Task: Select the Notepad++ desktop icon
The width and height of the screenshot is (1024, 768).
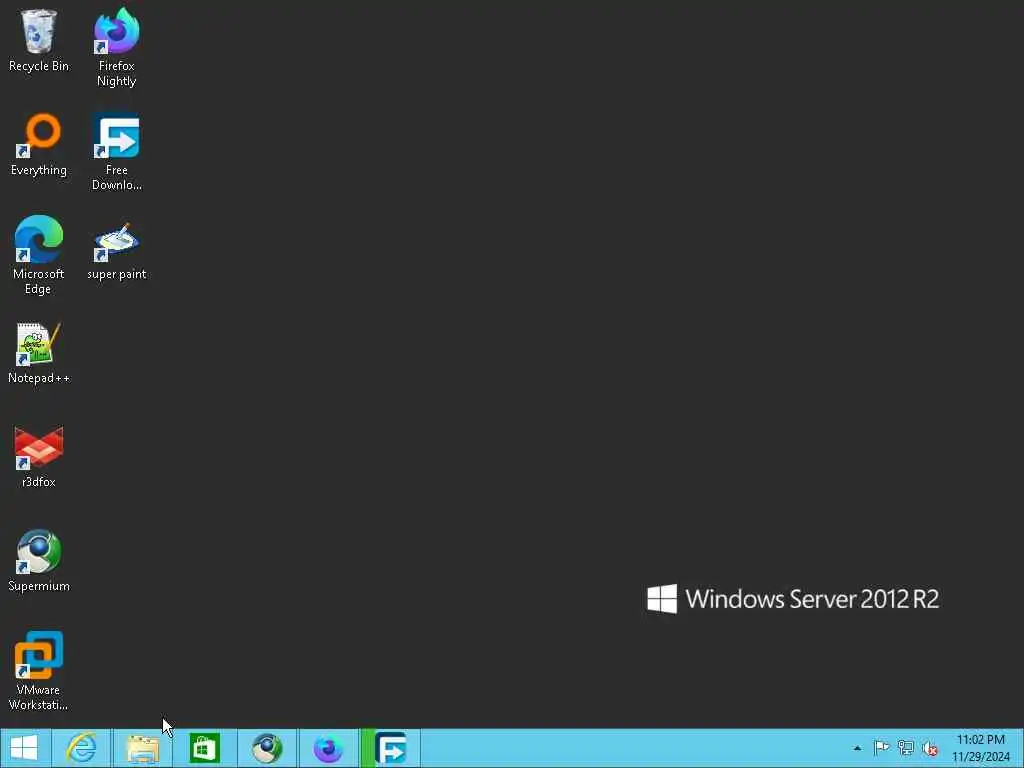Action: tap(39, 353)
